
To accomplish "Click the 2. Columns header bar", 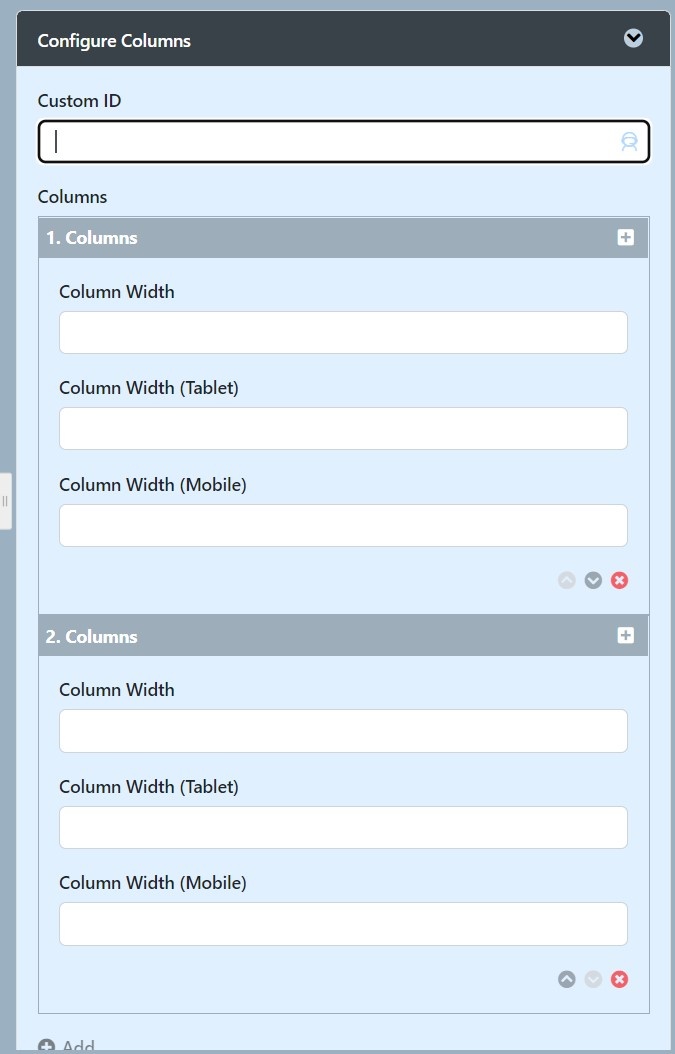I will [x=344, y=636].
